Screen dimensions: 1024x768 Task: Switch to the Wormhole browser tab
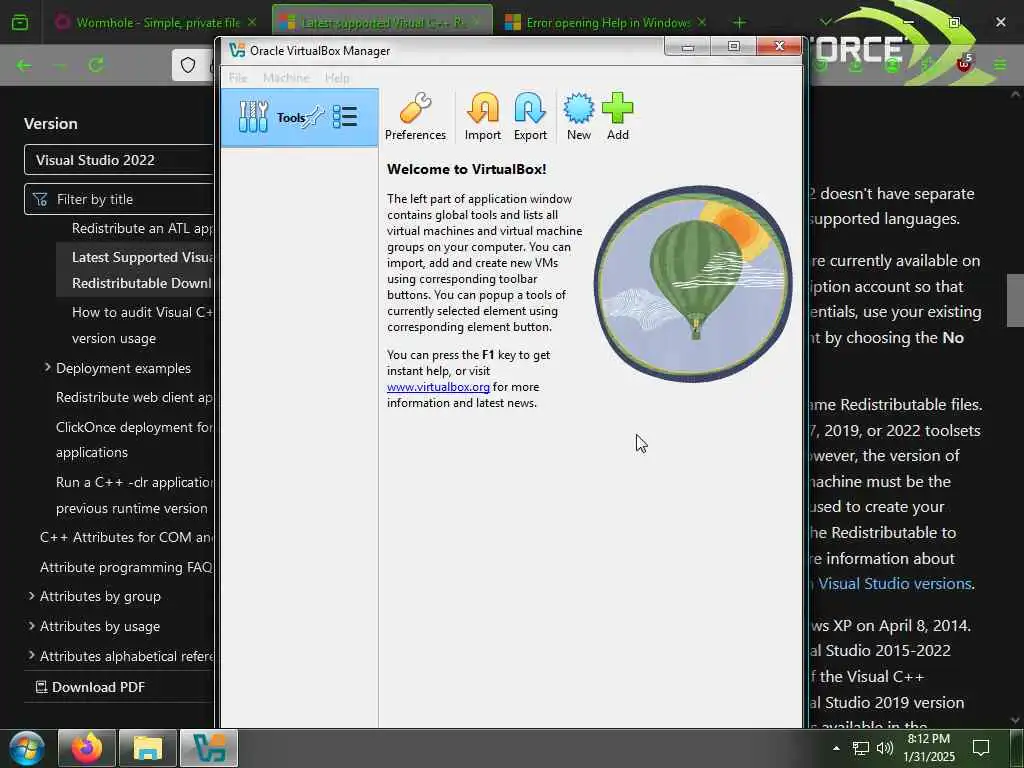157,23
